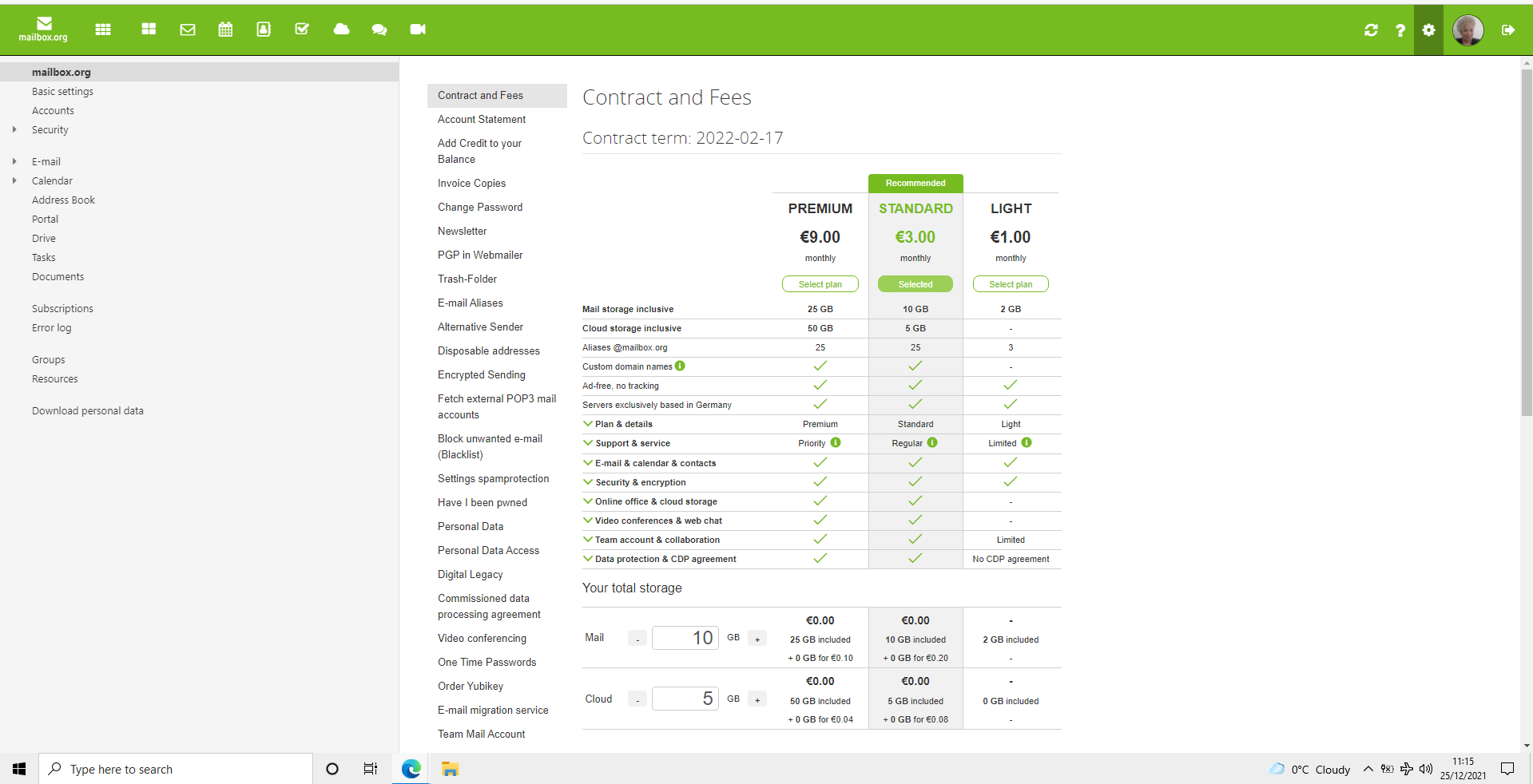
Task: Click the user profile picture
Action: pos(1468,30)
